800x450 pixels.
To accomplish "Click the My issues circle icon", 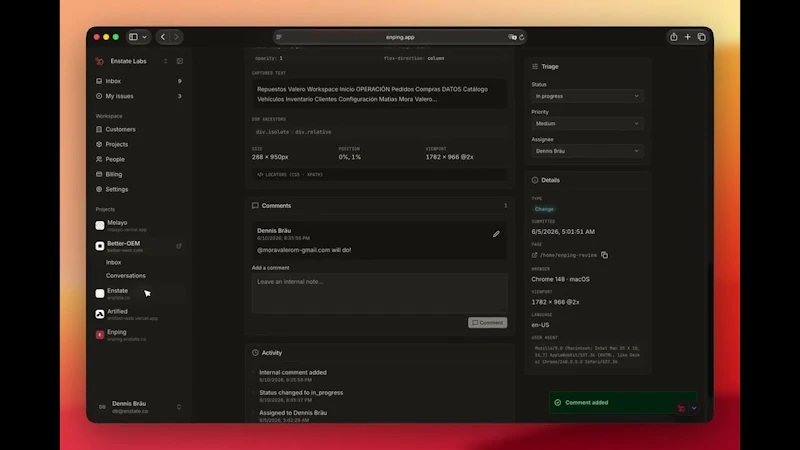I will pyautogui.click(x=99, y=96).
